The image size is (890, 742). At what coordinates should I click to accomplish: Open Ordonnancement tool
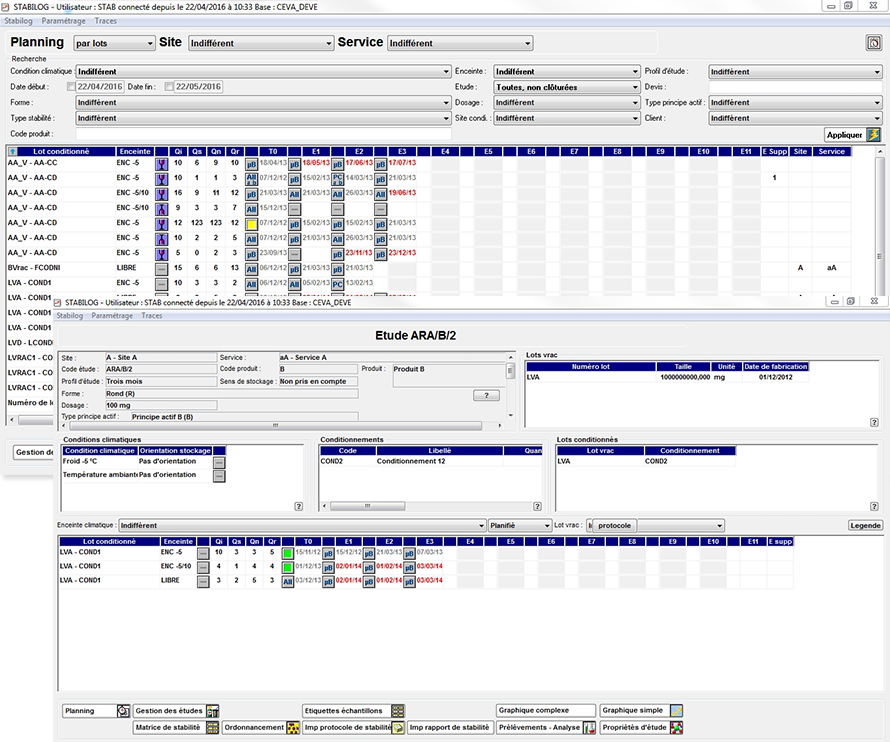point(261,727)
